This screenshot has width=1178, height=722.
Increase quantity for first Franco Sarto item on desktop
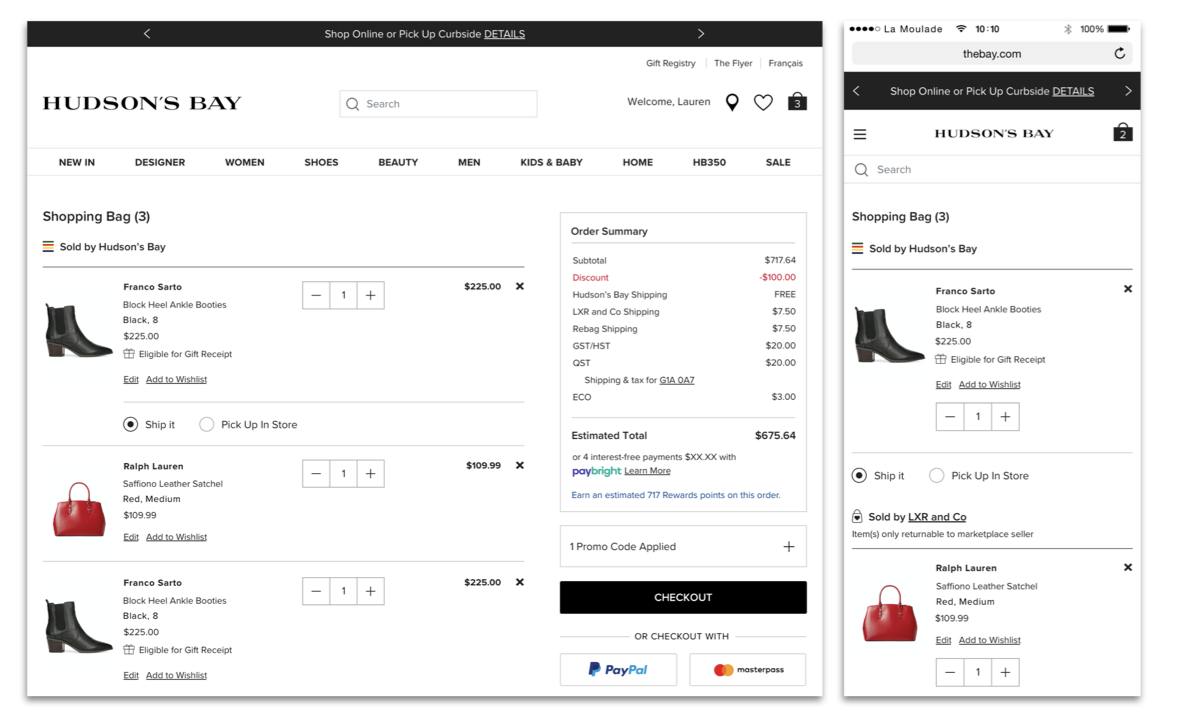pyautogui.click(x=370, y=295)
